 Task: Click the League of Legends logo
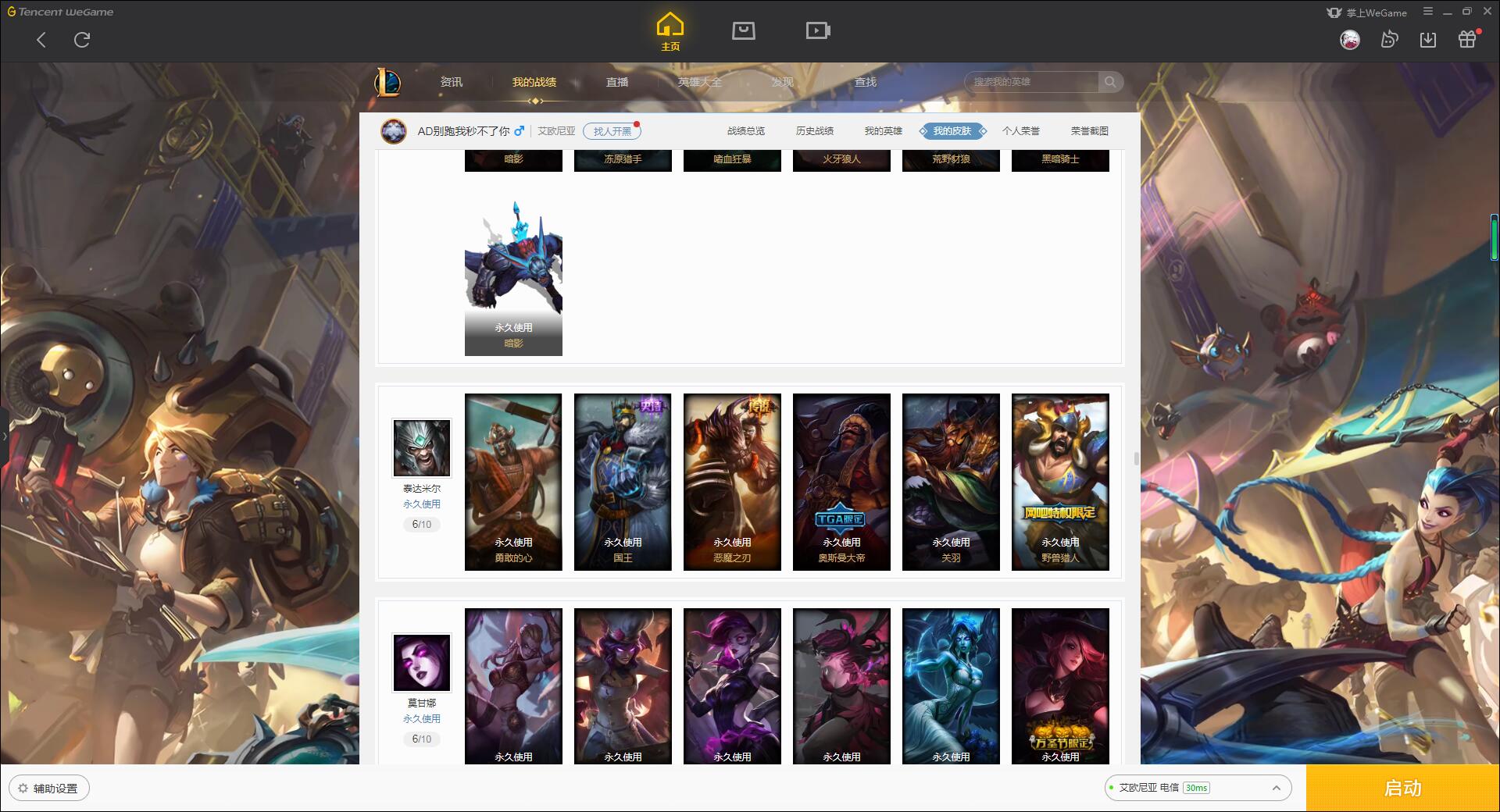coord(388,82)
